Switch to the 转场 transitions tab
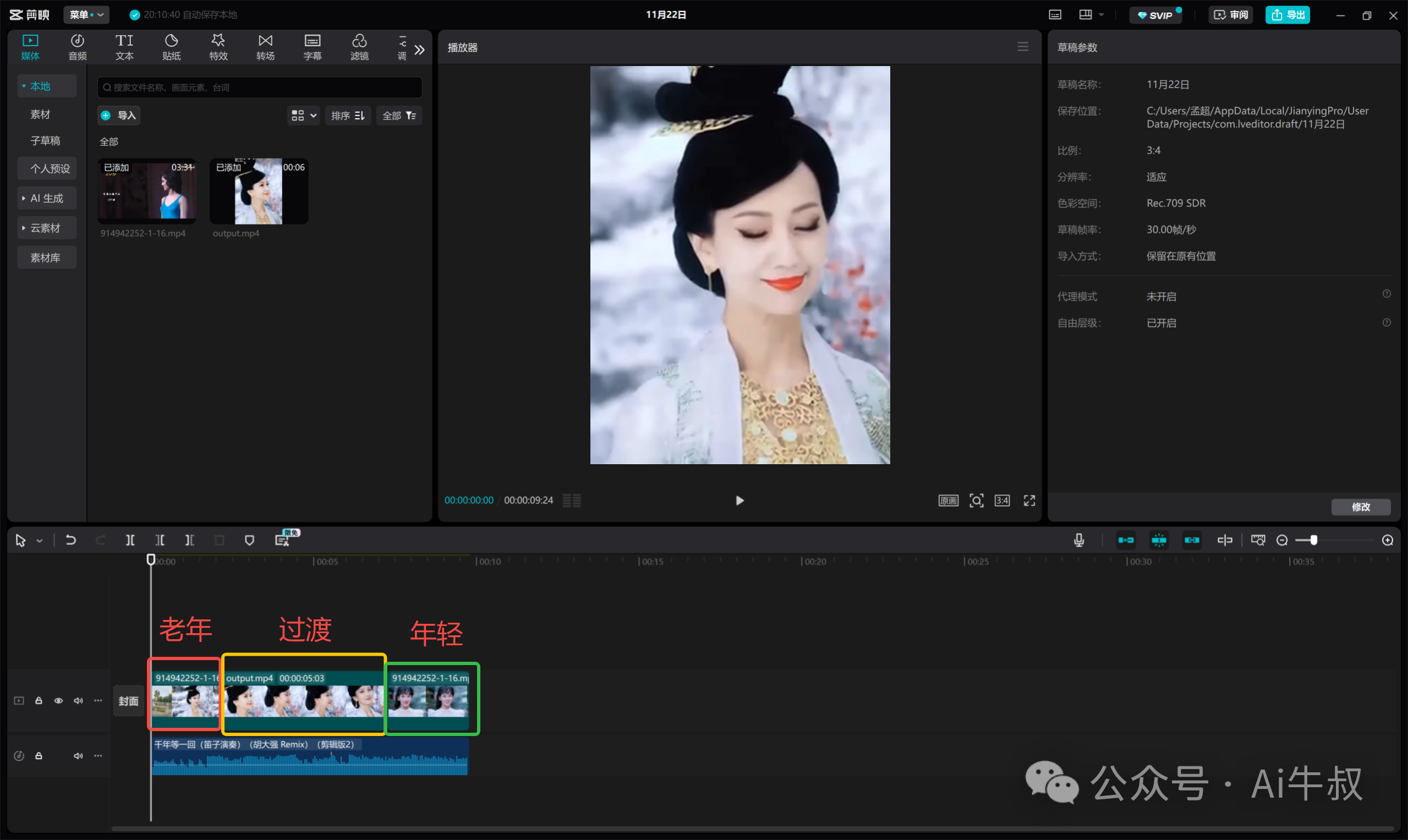Viewport: 1408px width, 840px height. pos(265,47)
